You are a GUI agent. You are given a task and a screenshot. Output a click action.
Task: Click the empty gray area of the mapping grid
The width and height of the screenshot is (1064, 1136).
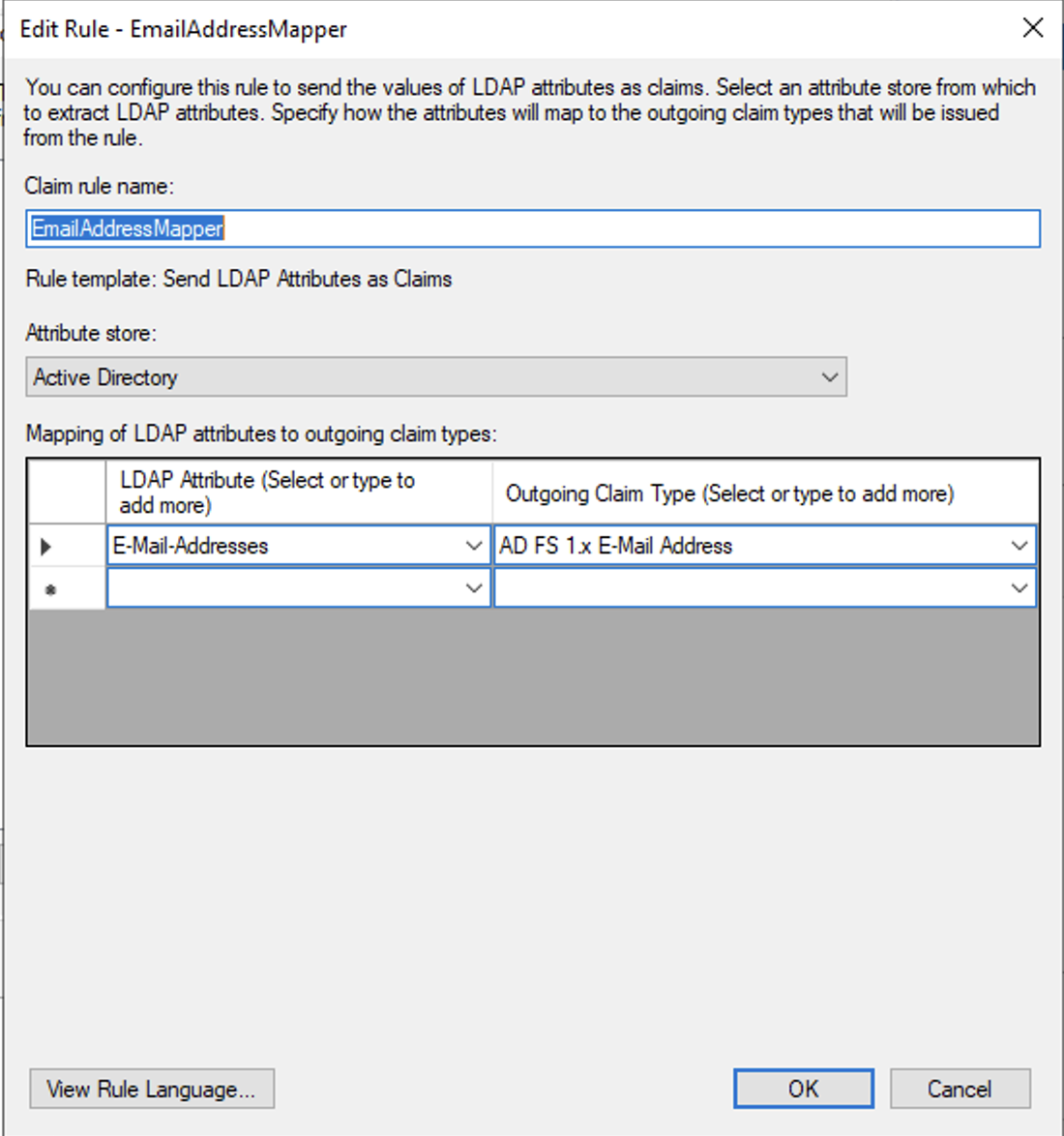[532, 677]
